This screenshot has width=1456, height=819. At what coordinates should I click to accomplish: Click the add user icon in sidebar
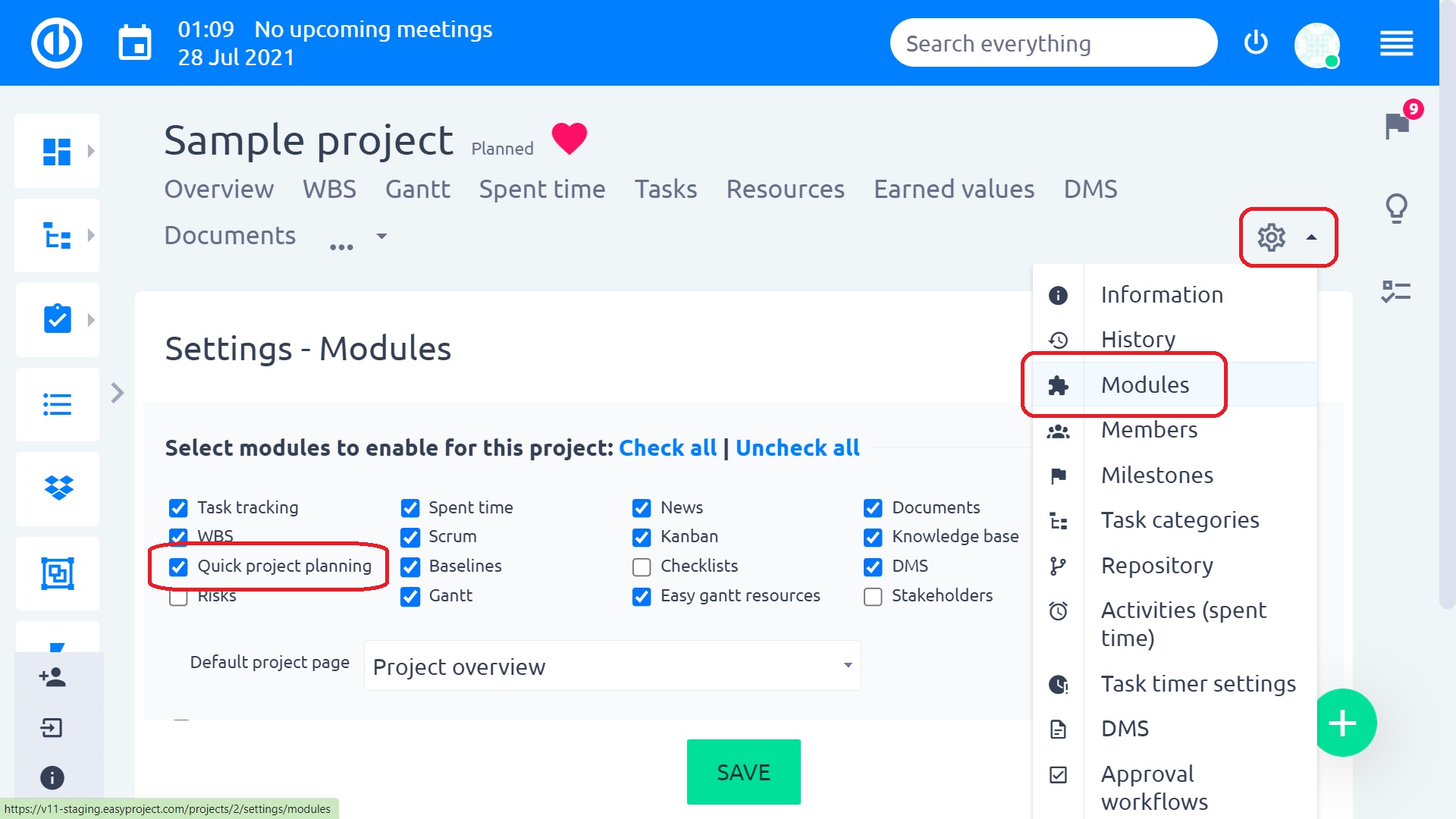52,677
